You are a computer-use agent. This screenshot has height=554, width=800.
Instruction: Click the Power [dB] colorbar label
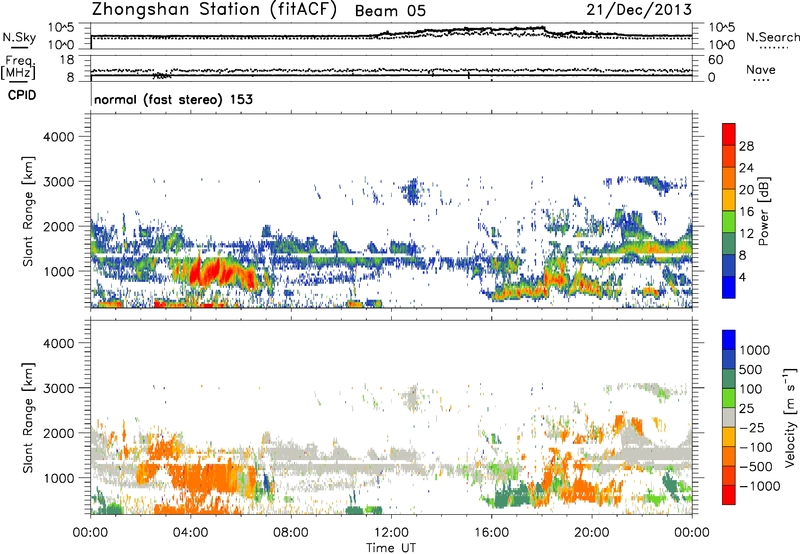click(x=764, y=211)
